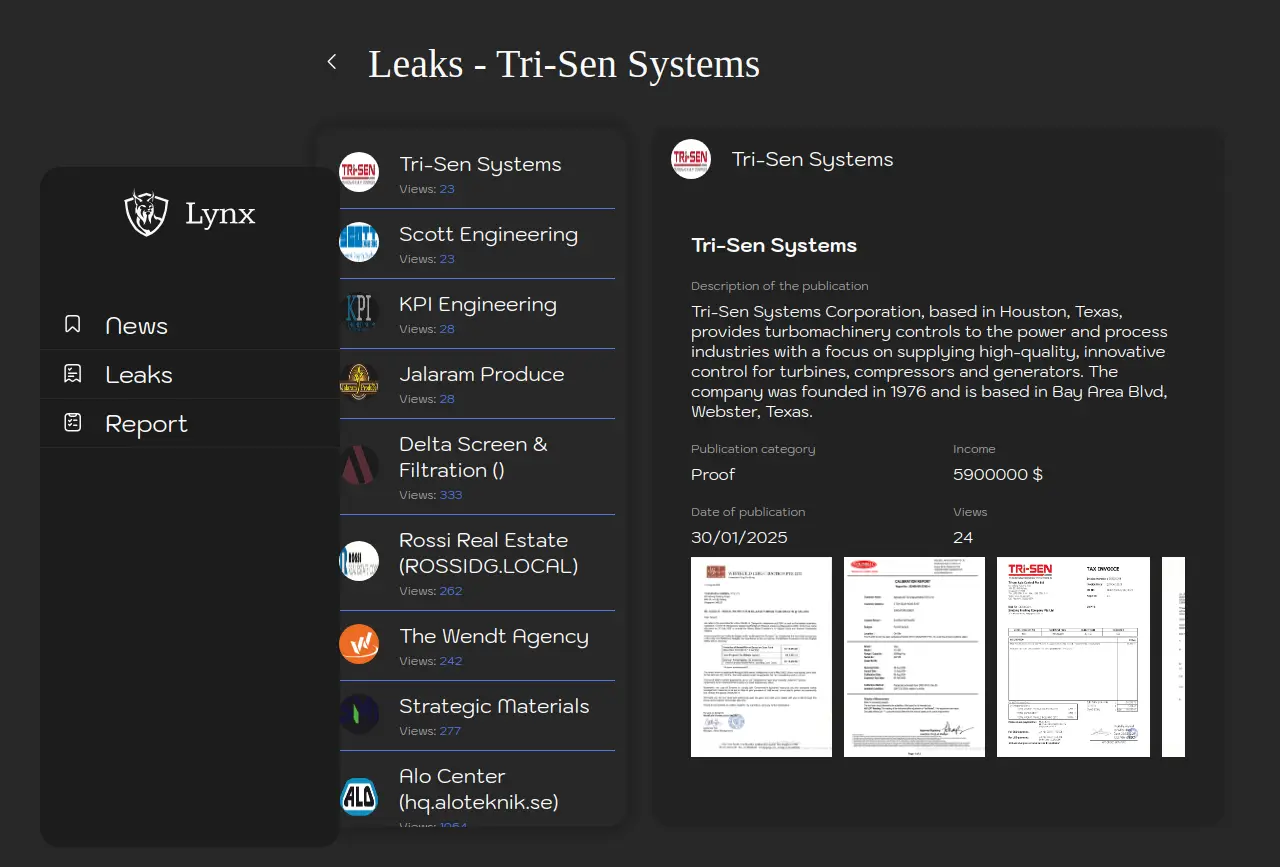This screenshot has width=1280, height=867.
Task: Open the Tri-Sen tax invoice thumbnail
Action: click(x=1073, y=657)
